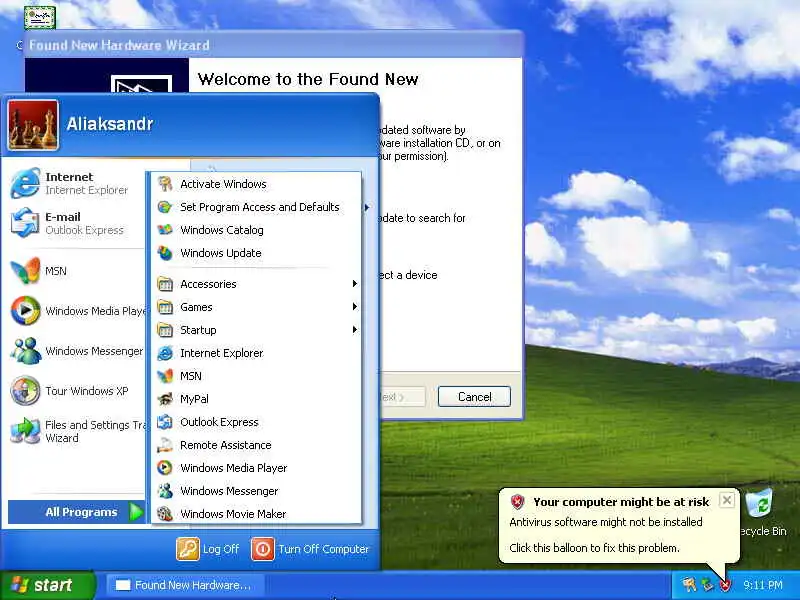The image size is (800, 600).
Task: Expand the Startup submenu arrow
Action: click(355, 330)
